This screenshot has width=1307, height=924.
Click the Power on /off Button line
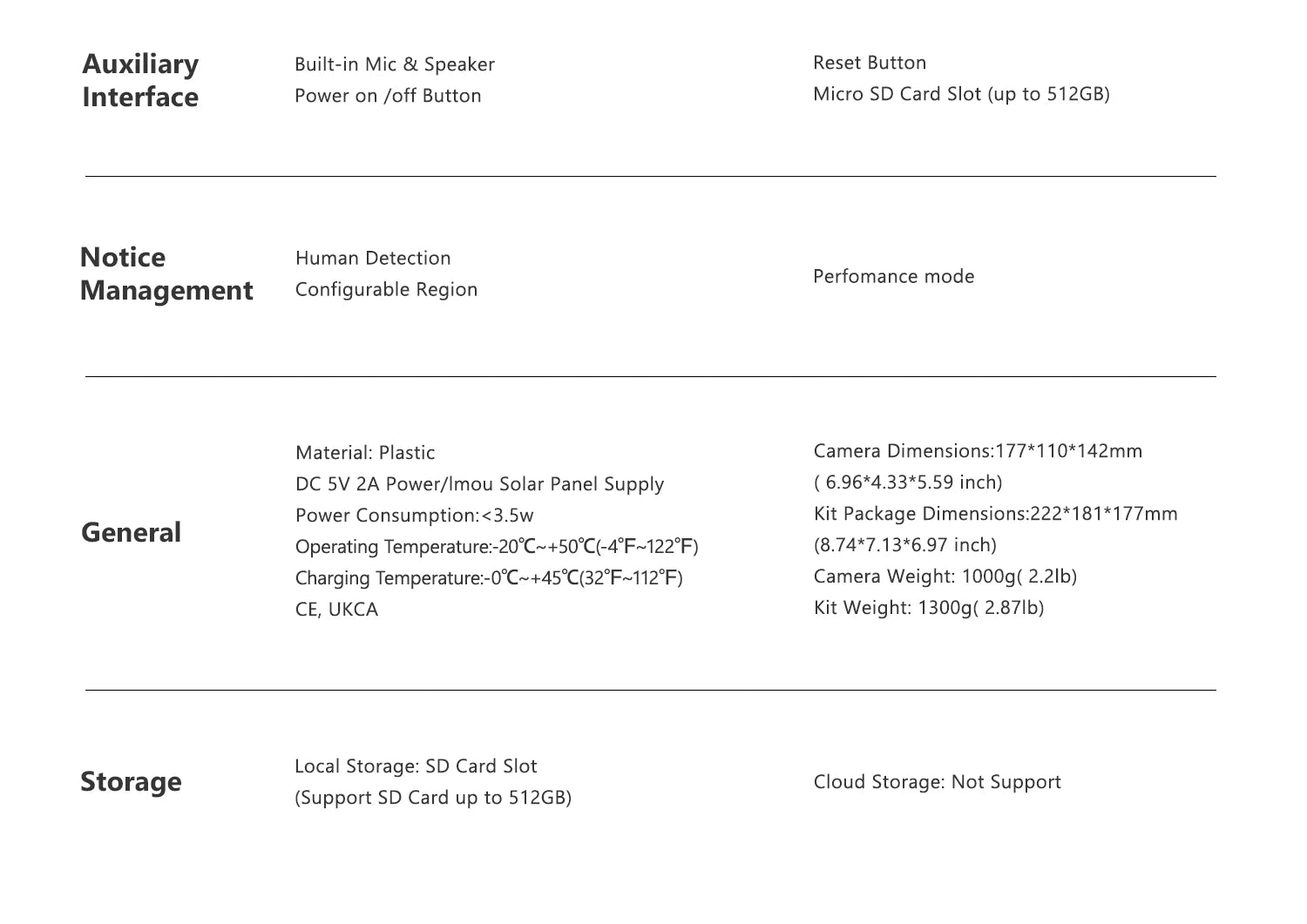[388, 96]
